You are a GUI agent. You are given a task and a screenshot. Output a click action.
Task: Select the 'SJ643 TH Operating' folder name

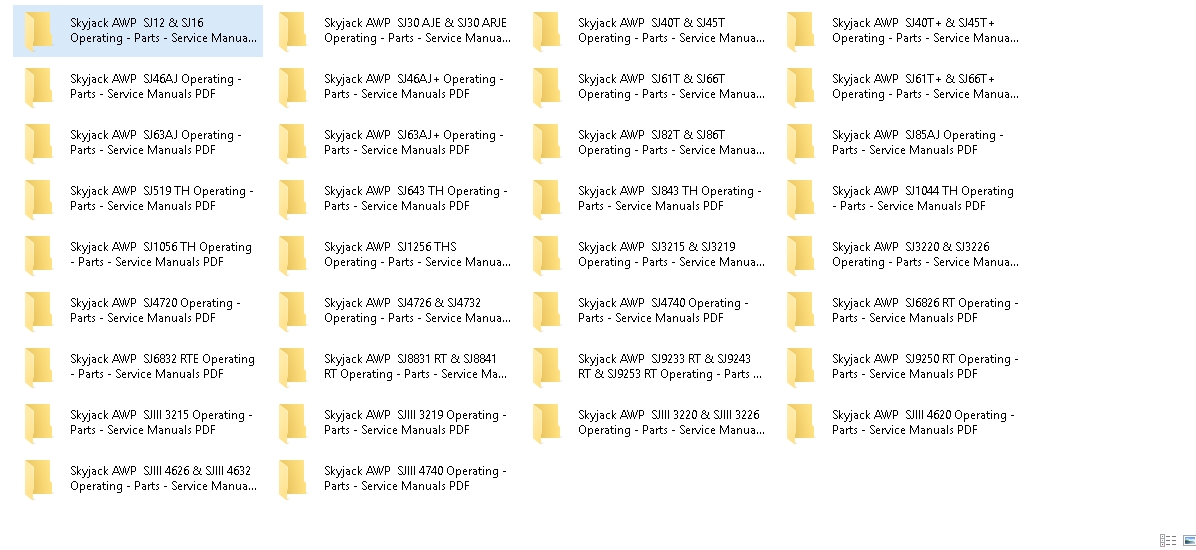tap(416, 198)
